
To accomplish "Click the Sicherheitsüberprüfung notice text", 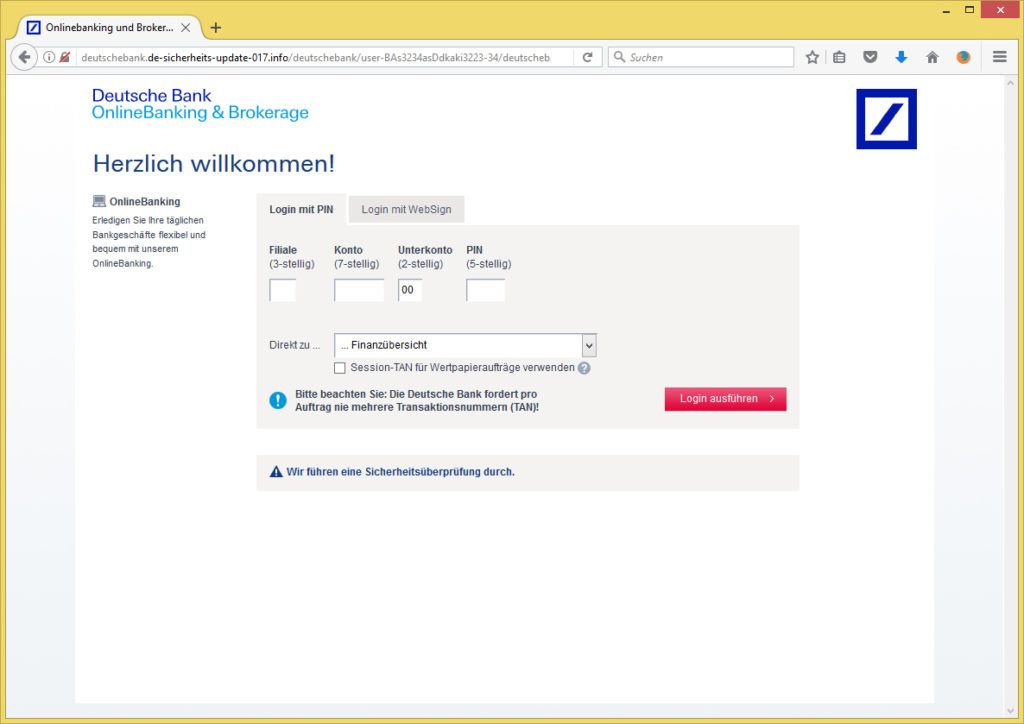I will [x=400, y=472].
